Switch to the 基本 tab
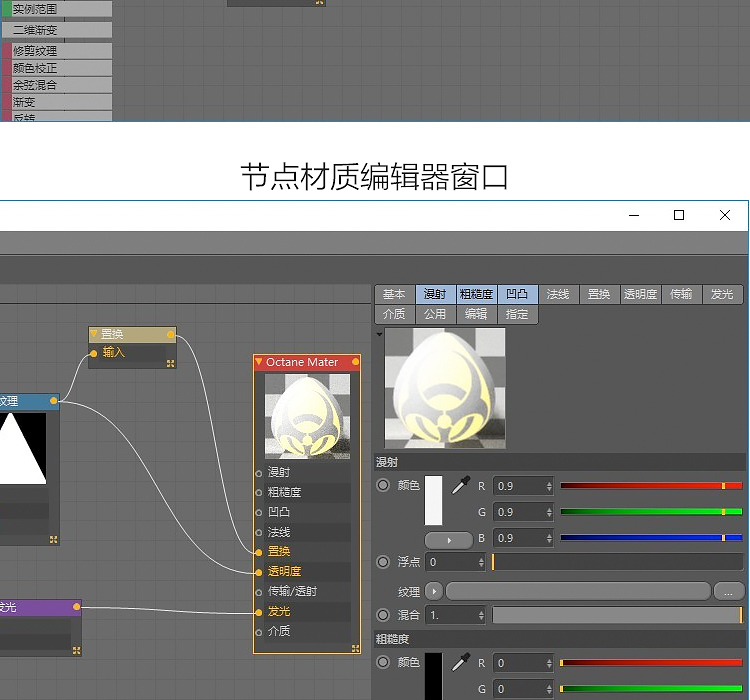Viewport: 750px width, 700px height. tap(395, 294)
